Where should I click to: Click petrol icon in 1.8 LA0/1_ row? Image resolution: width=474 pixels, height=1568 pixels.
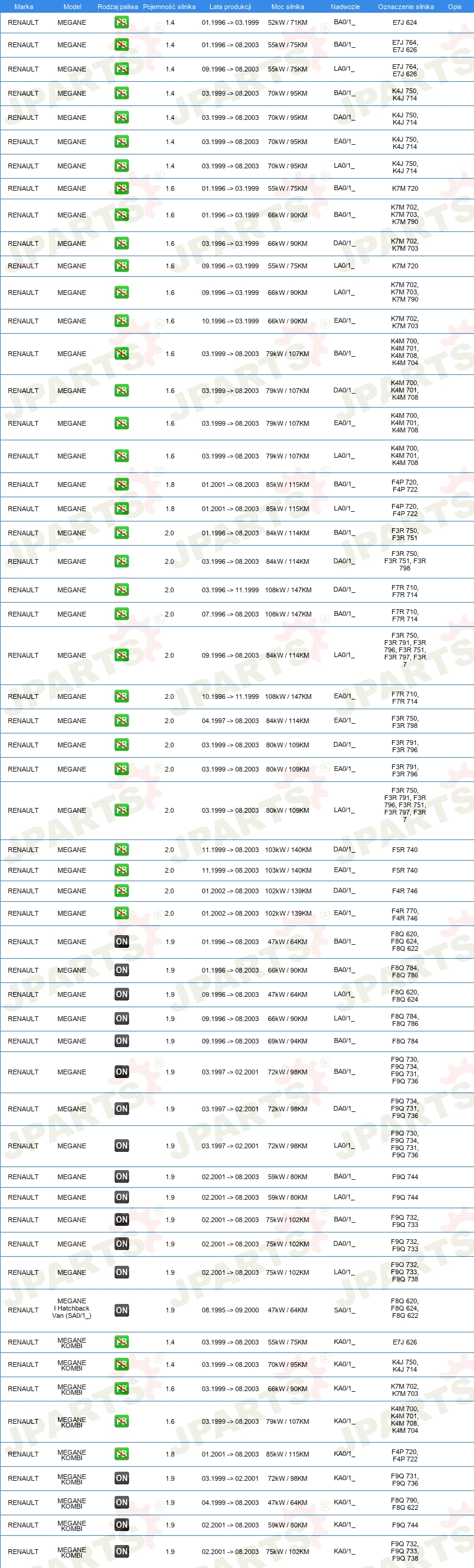tap(121, 509)
